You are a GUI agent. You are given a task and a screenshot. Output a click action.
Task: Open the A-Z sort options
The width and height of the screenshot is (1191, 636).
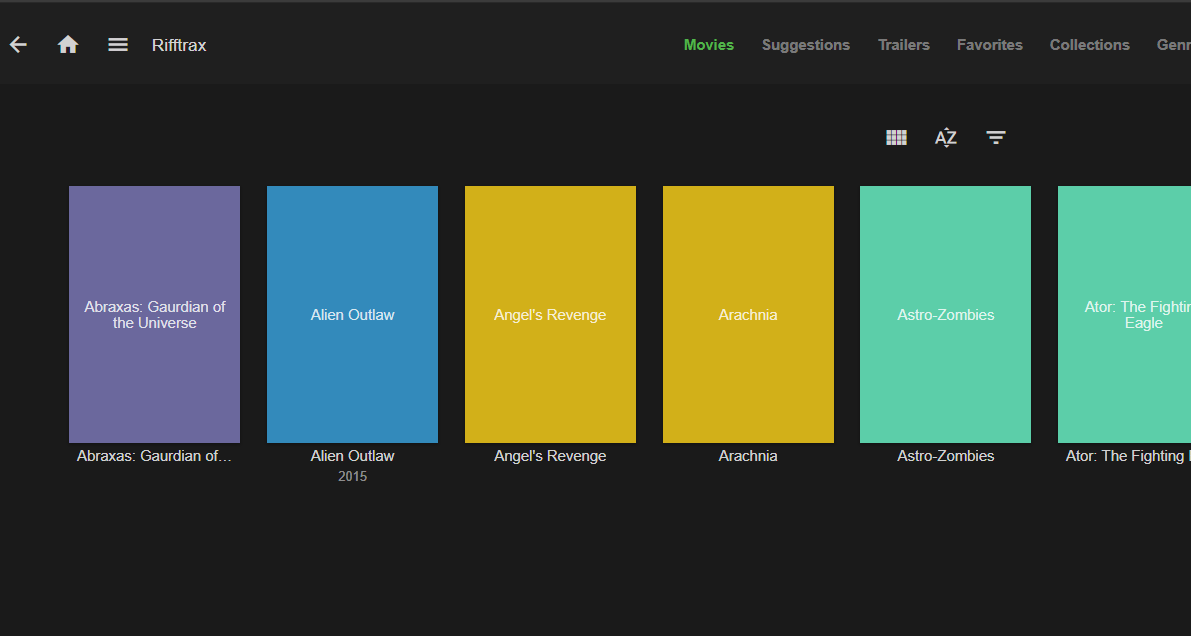[x=945, y=138]
